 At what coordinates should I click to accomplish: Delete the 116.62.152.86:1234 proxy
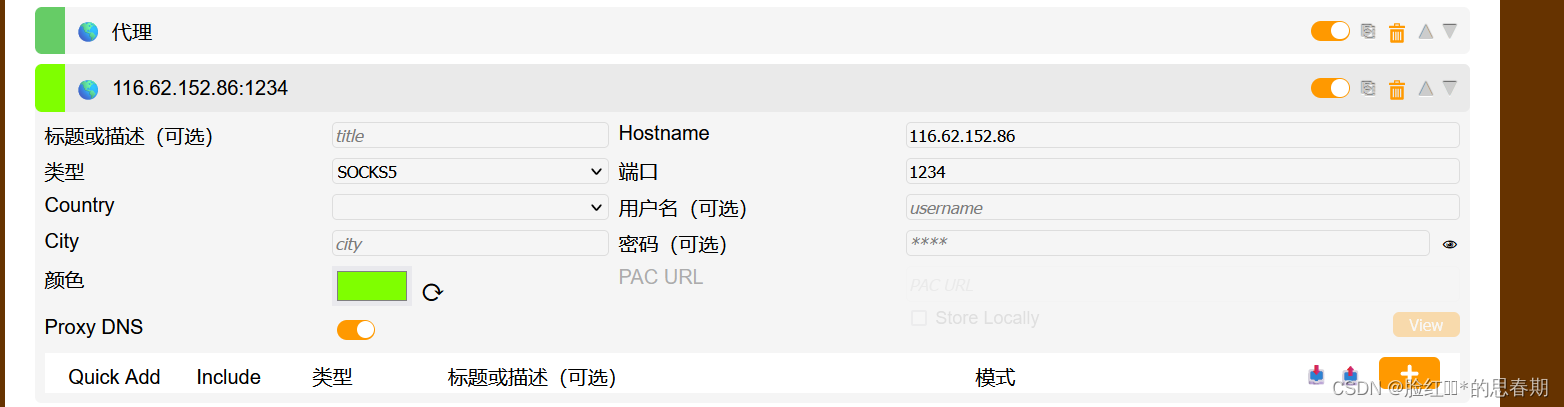[1397, 89]
